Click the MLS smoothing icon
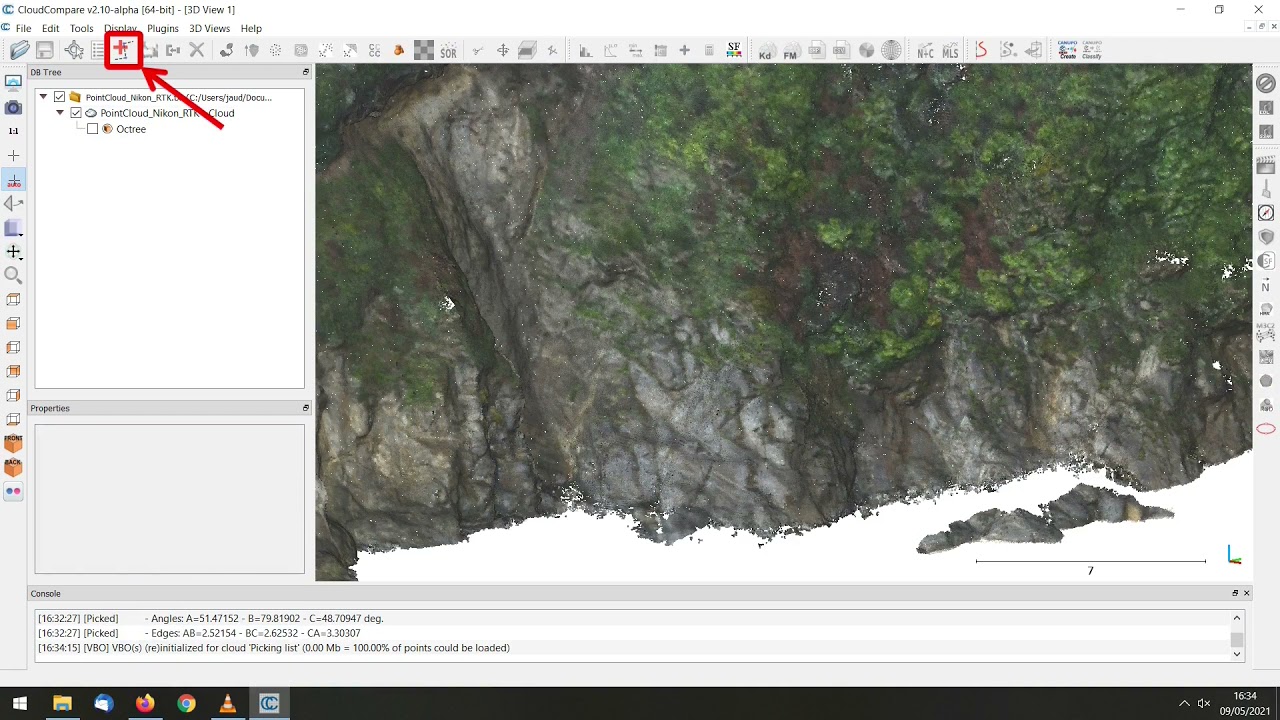Screen dimensions: 1280x720 (950, 51)
